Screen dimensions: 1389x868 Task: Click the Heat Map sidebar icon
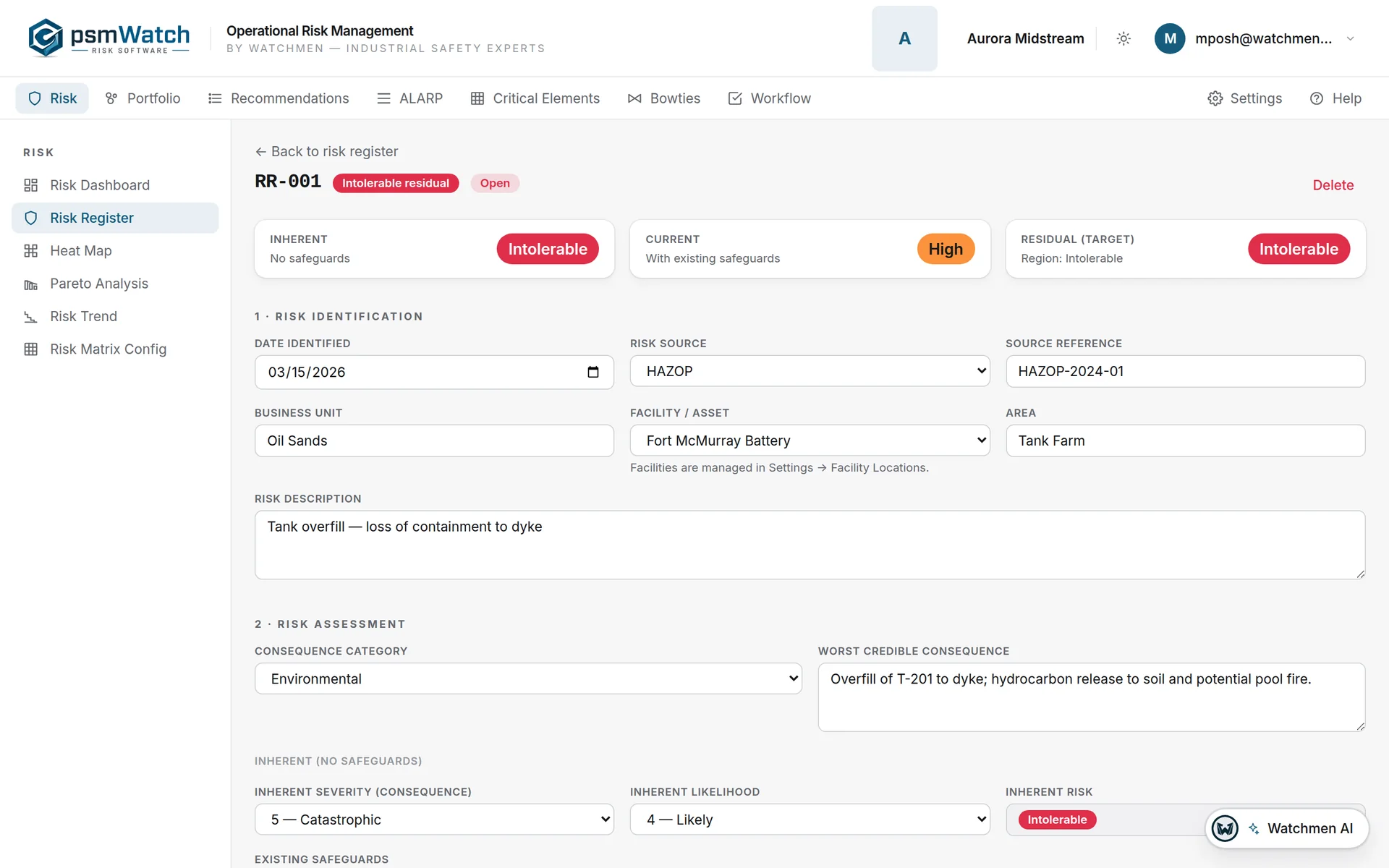pos(30,251)
